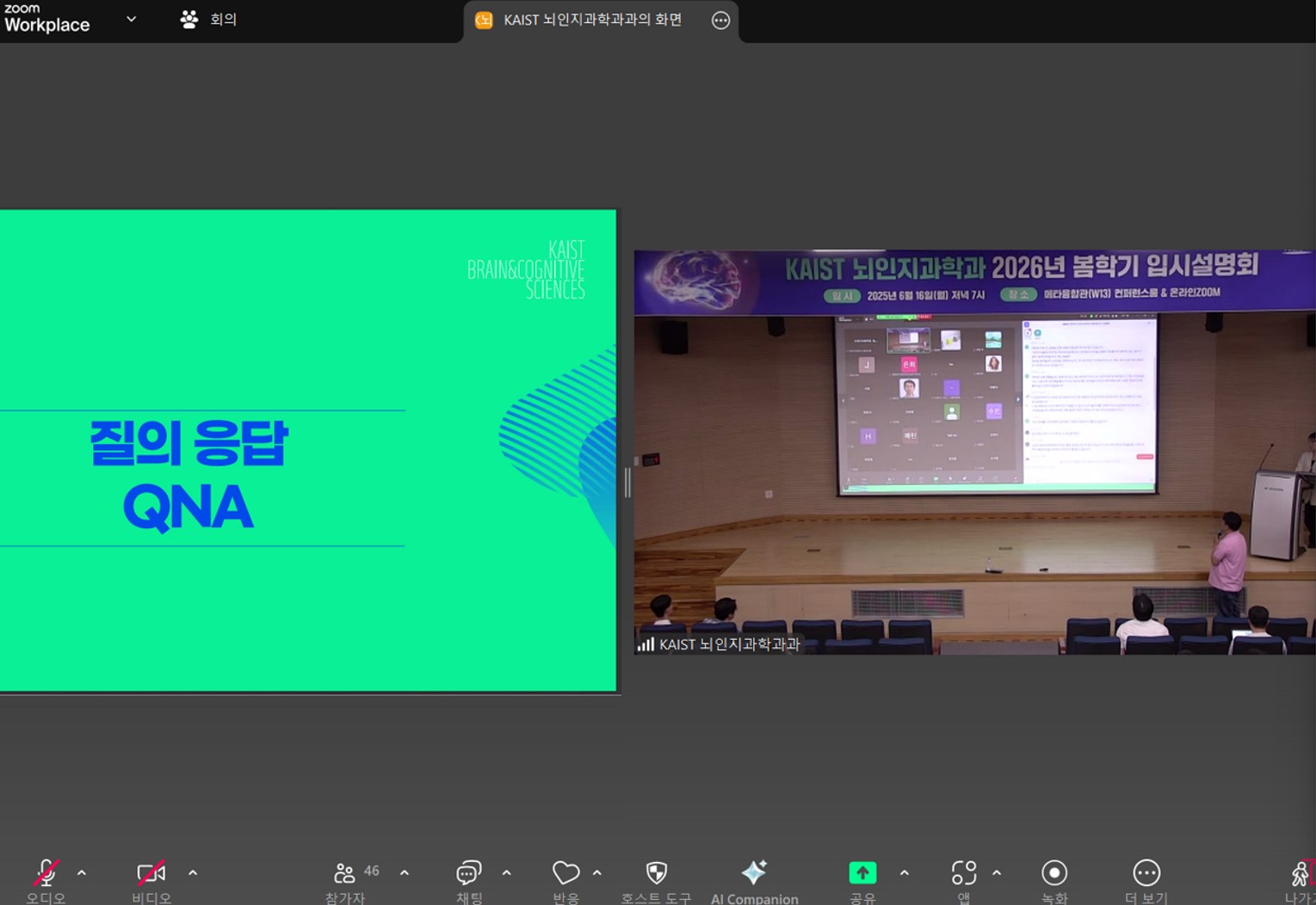
Task: Expand audio options arrow next to microphone
Action: (x=82, y=872)
